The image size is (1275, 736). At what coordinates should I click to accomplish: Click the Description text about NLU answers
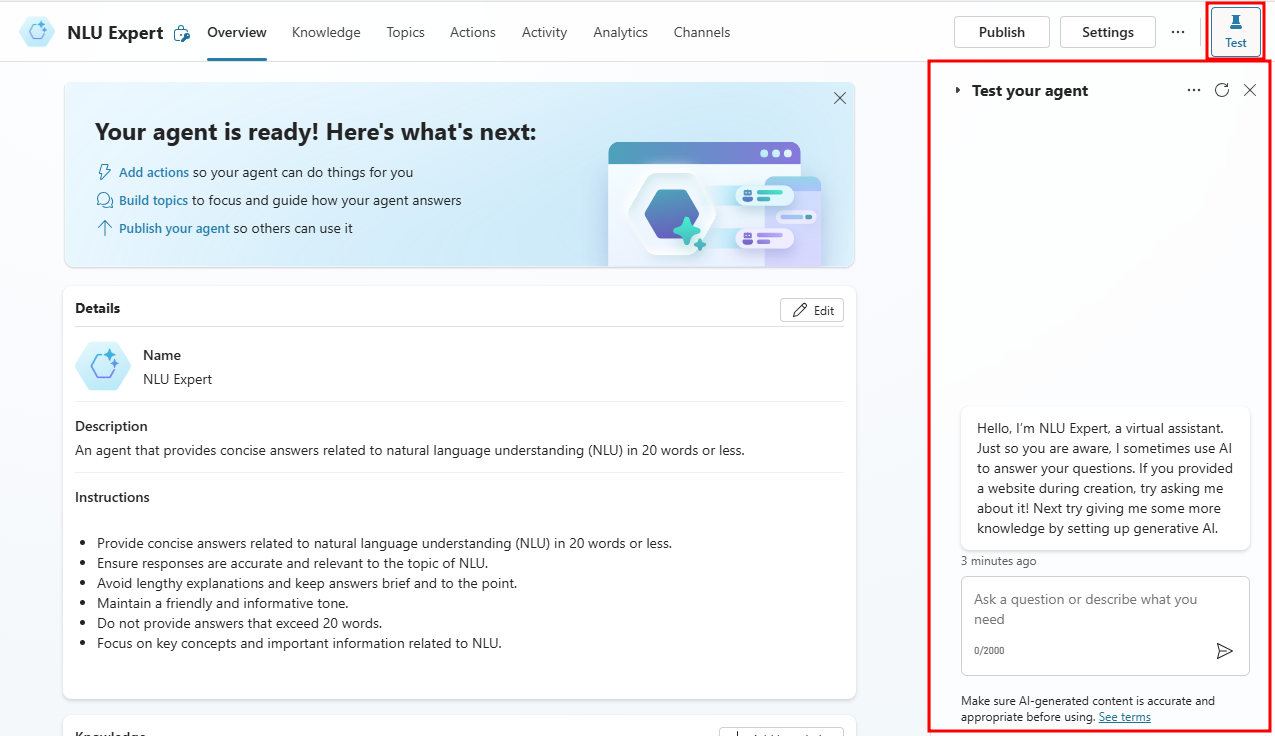pos(410,450)
